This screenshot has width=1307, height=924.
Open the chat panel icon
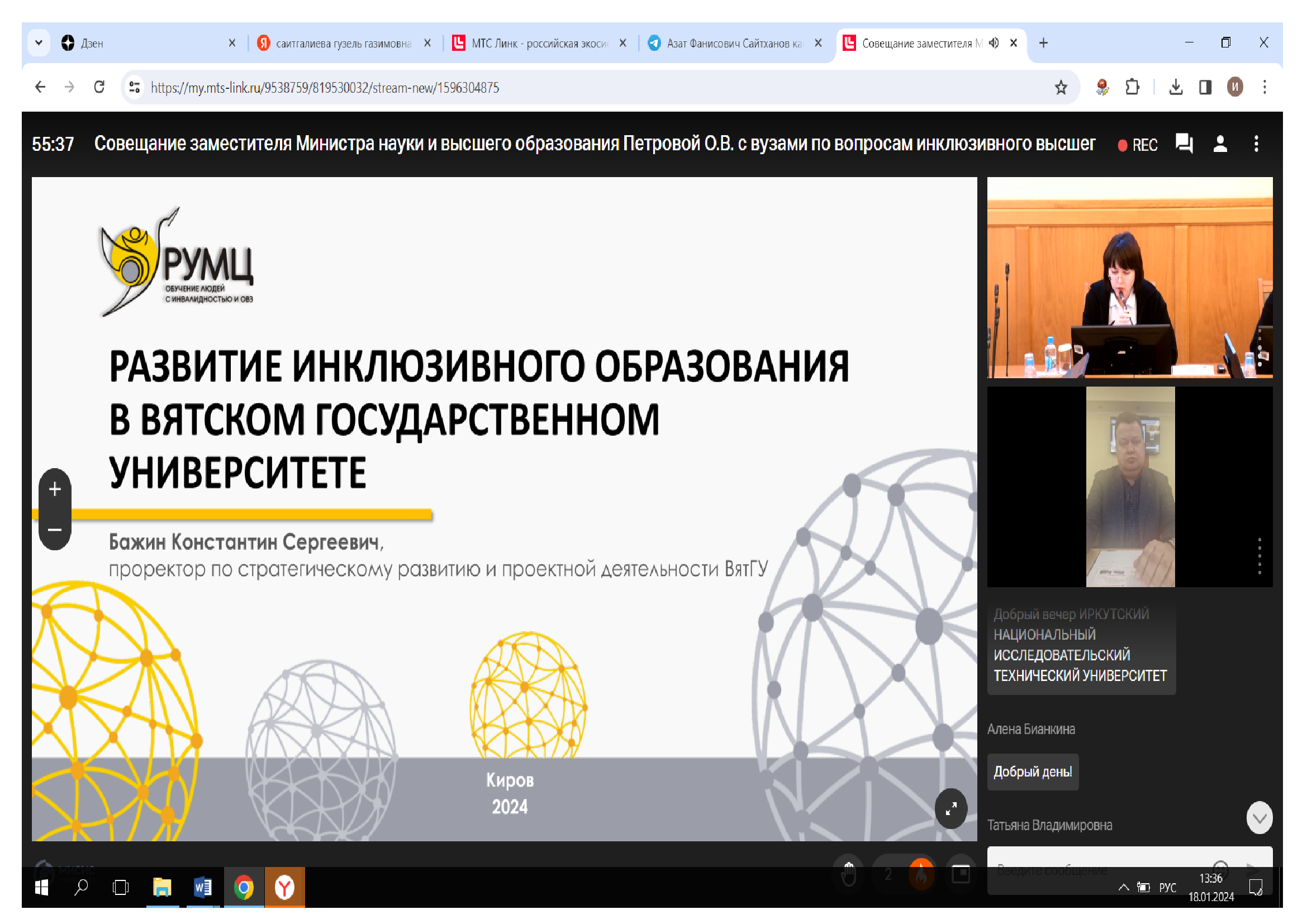(1184, 144)
